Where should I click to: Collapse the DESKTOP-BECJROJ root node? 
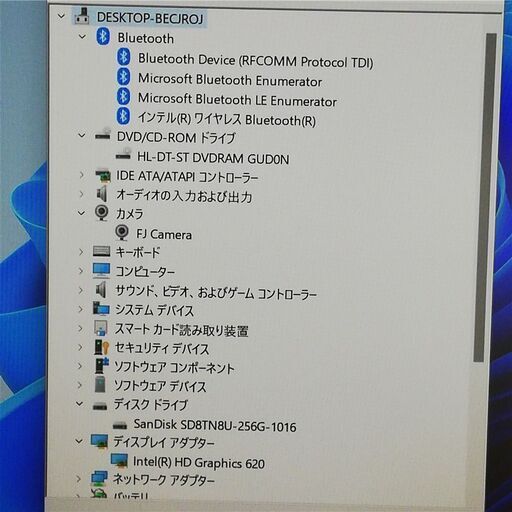[x=61, y=16]
